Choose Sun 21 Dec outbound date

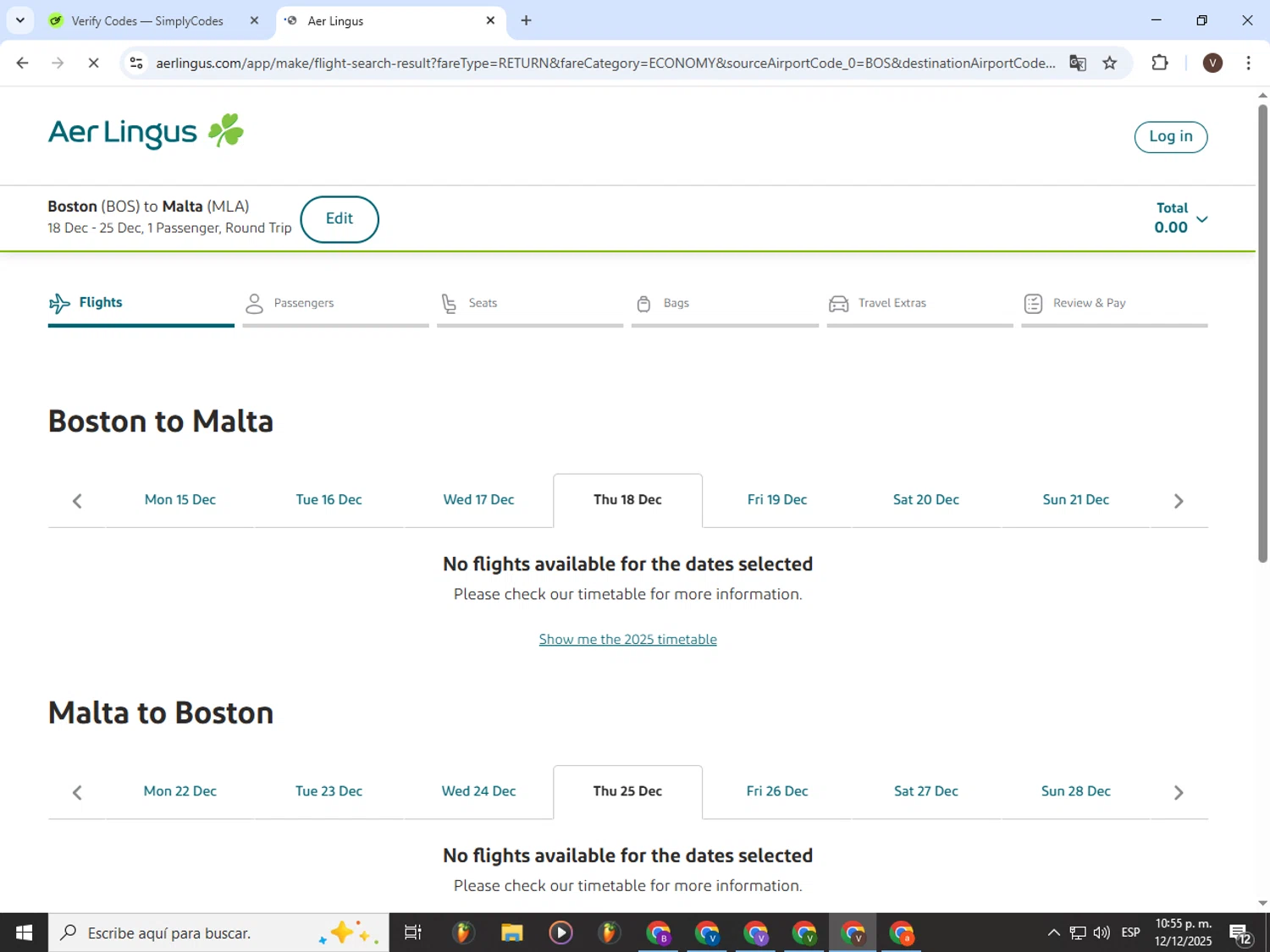[x=1076, y=500]
